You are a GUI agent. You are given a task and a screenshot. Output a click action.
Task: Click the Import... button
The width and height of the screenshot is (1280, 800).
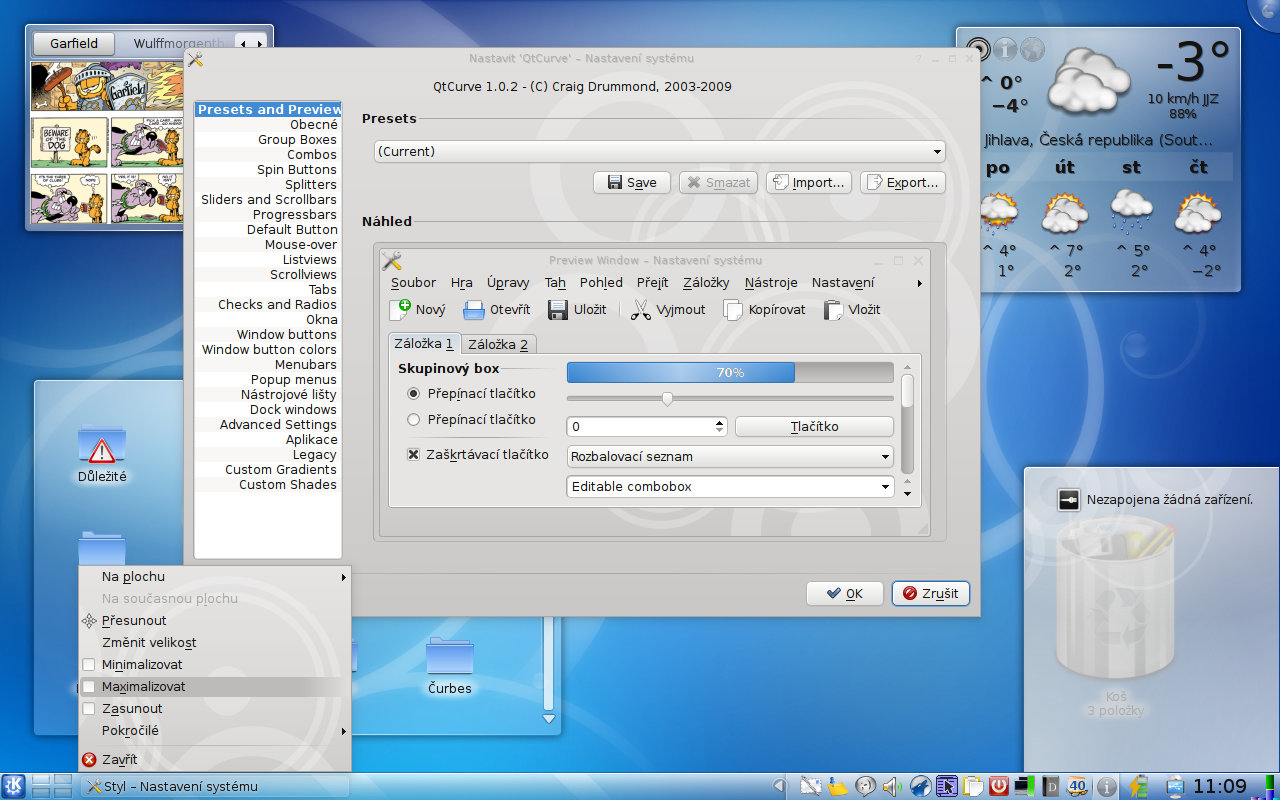pyautogui.click(x=809, y=183)
